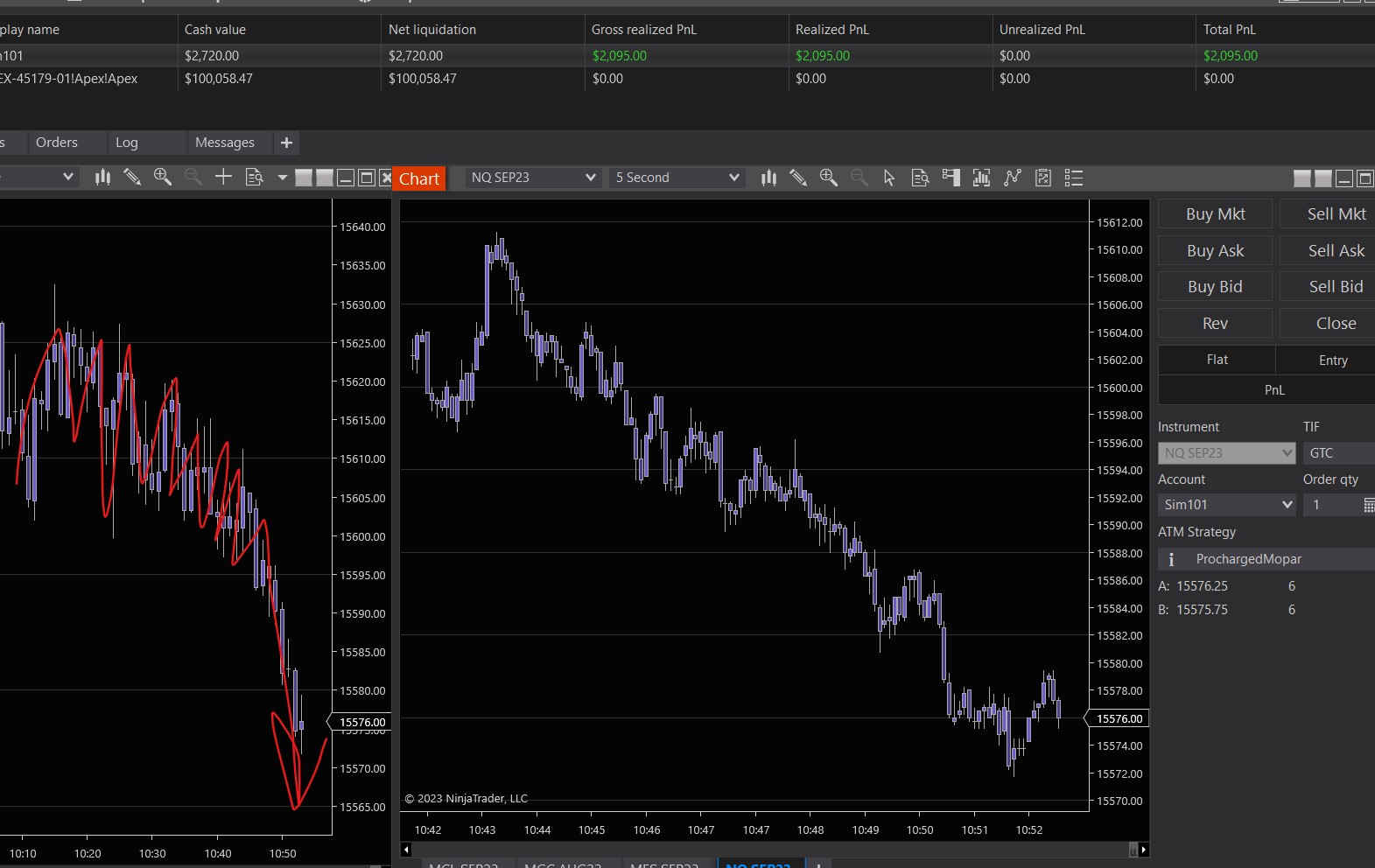Image resolution: width=1375 pixels, height=868 pixels.
Task: Click the bar type icon in right chart toolbar
Action: (768, 178)
